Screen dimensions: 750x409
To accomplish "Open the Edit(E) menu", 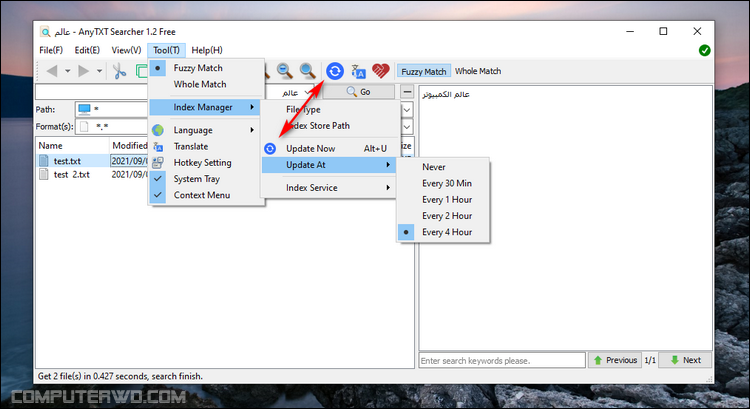I will (x=87, y=50).
